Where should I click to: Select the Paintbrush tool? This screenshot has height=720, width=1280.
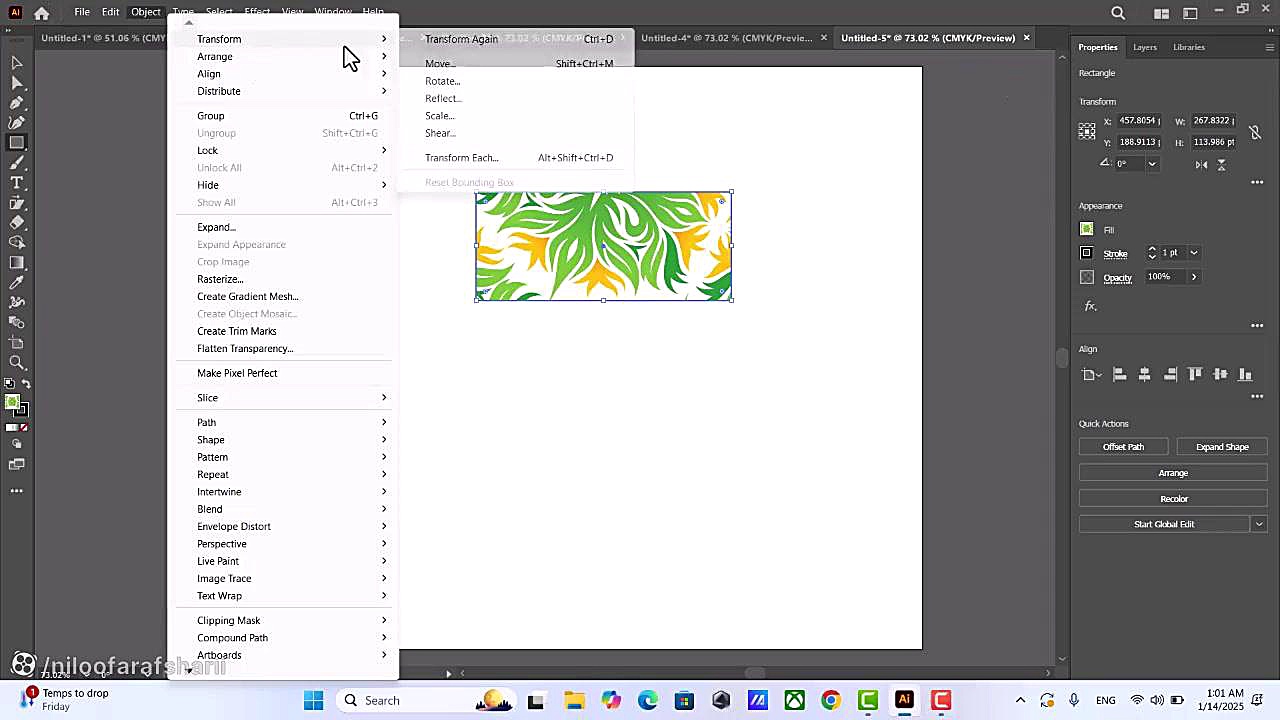tap(17, 163)
